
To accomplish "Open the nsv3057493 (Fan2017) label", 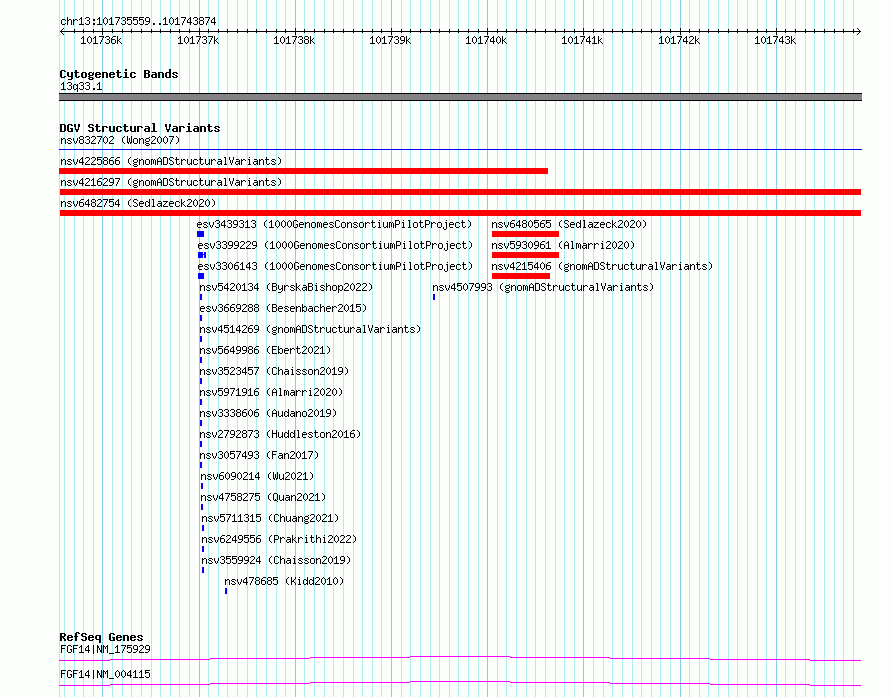I will click(259, 455).
